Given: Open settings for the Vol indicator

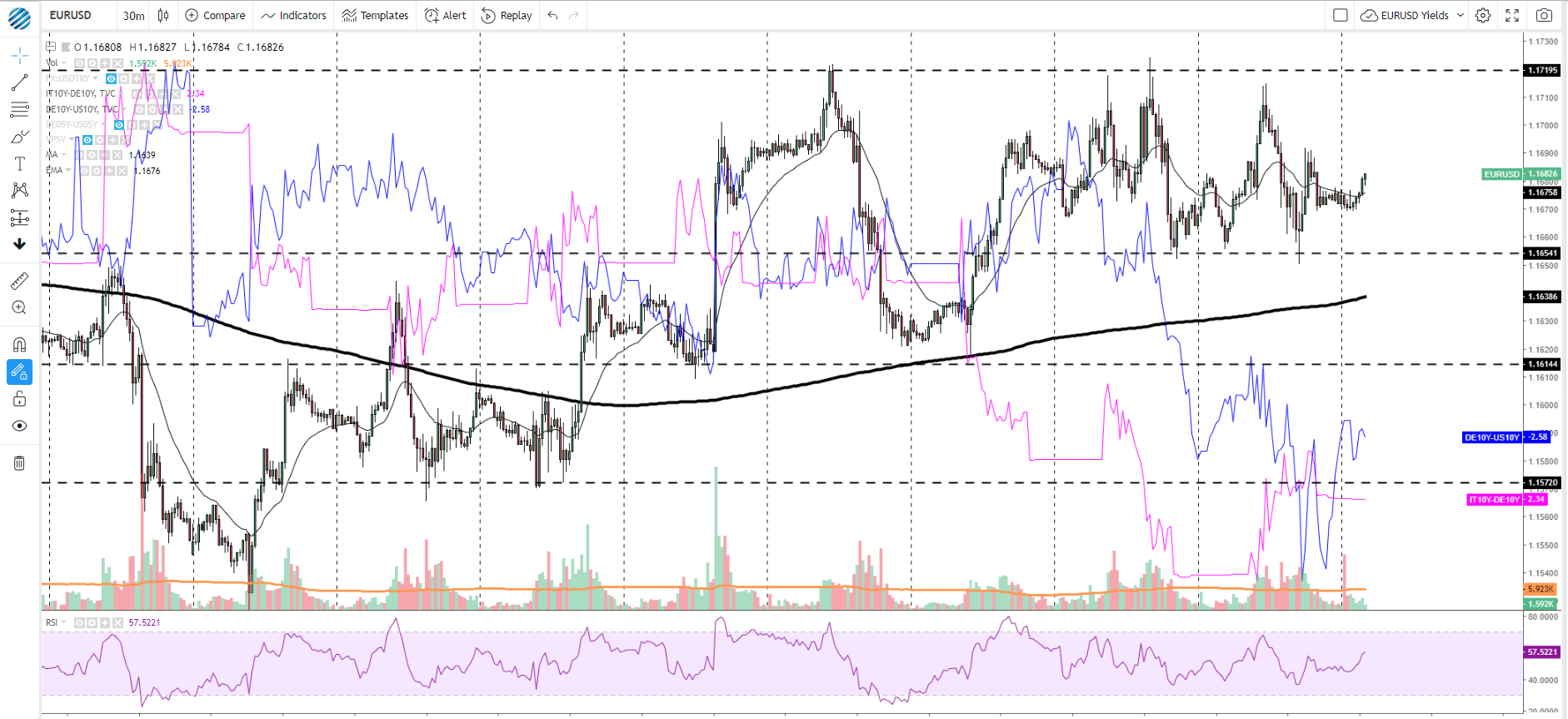Looking at the screenshot, I should pyautogui.click(x=92, y=63).
